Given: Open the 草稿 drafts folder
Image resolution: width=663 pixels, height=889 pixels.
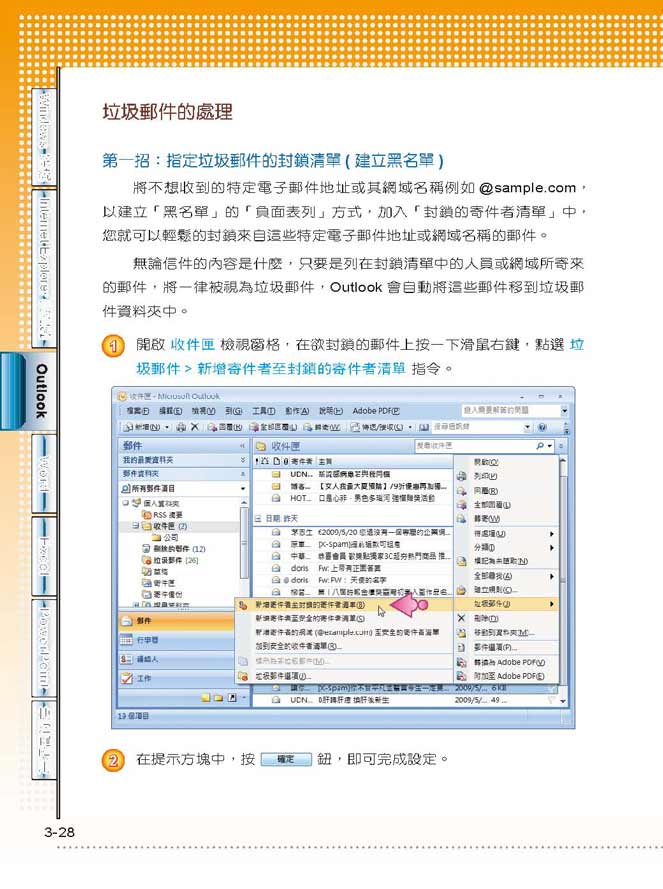Looking at the screenshot, I should point(155,572).
